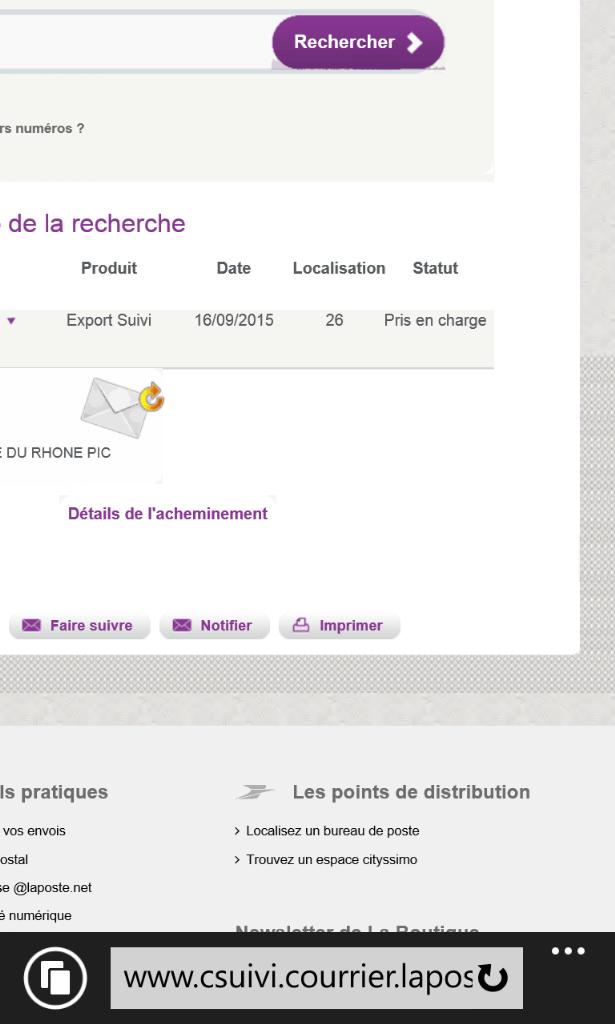This screenshot has width=615, height=1024.
Task: Open Détails de l'acheminement link
Action: [168, 514]
